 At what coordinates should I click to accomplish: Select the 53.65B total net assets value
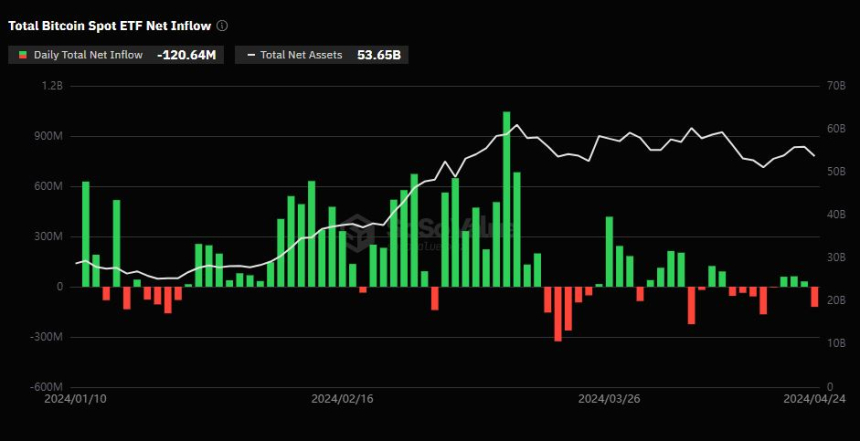(378, 55)
